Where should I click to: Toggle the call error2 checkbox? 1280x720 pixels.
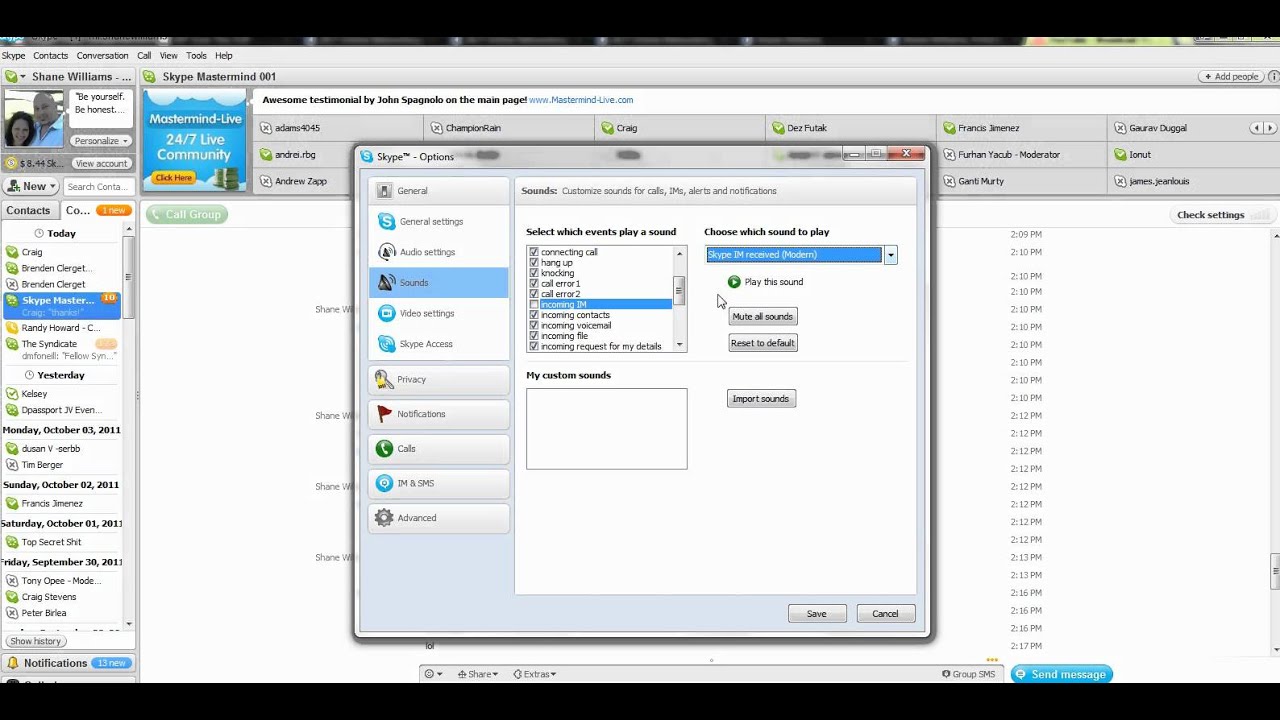click(x=533, y=294)
